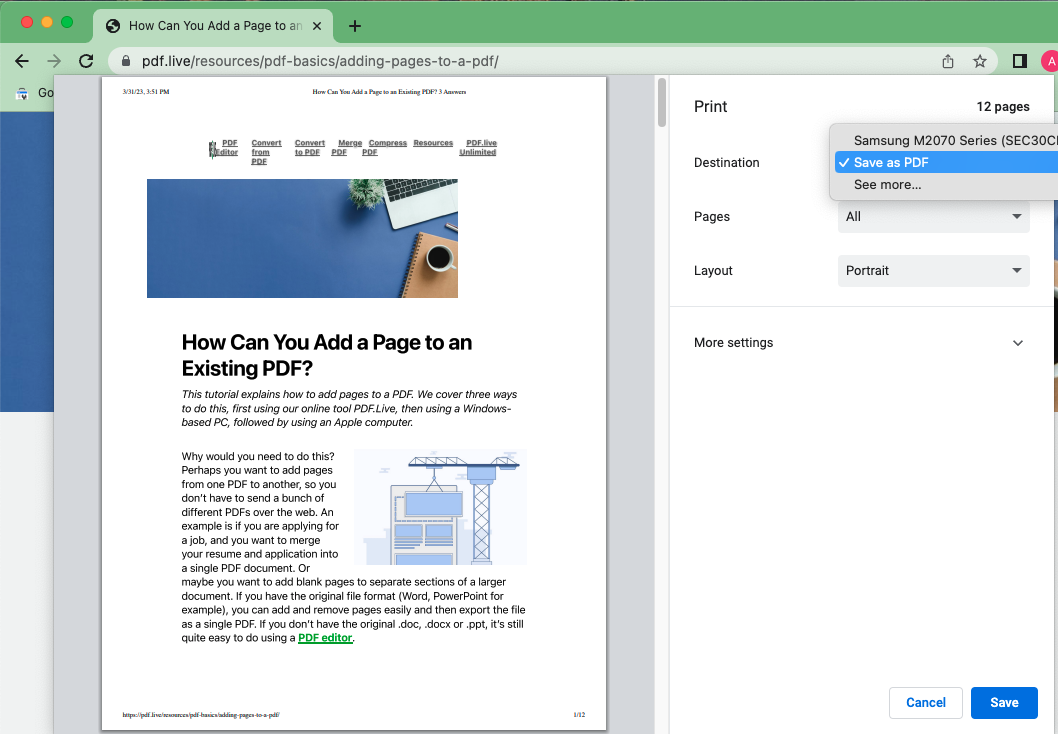The image size is (1058, 734).
Task: Open a new browser tab
Action: pos(354,26)
